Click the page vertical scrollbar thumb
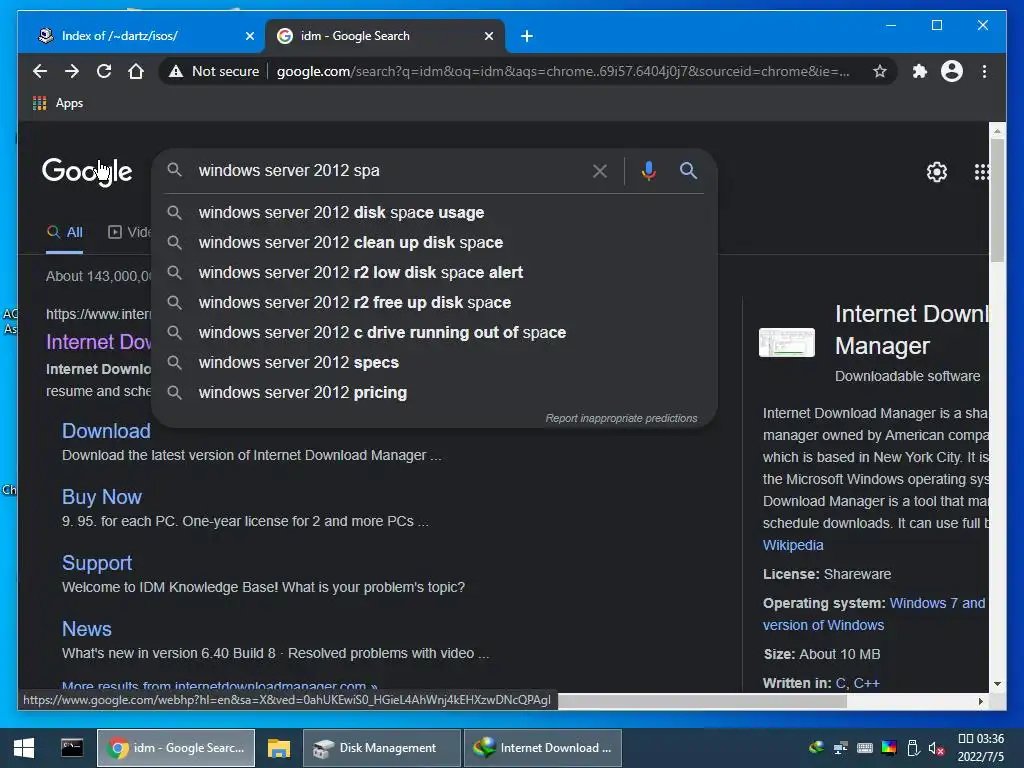Viewport: 1024px width, 768px height. click(x=997, y=200)
